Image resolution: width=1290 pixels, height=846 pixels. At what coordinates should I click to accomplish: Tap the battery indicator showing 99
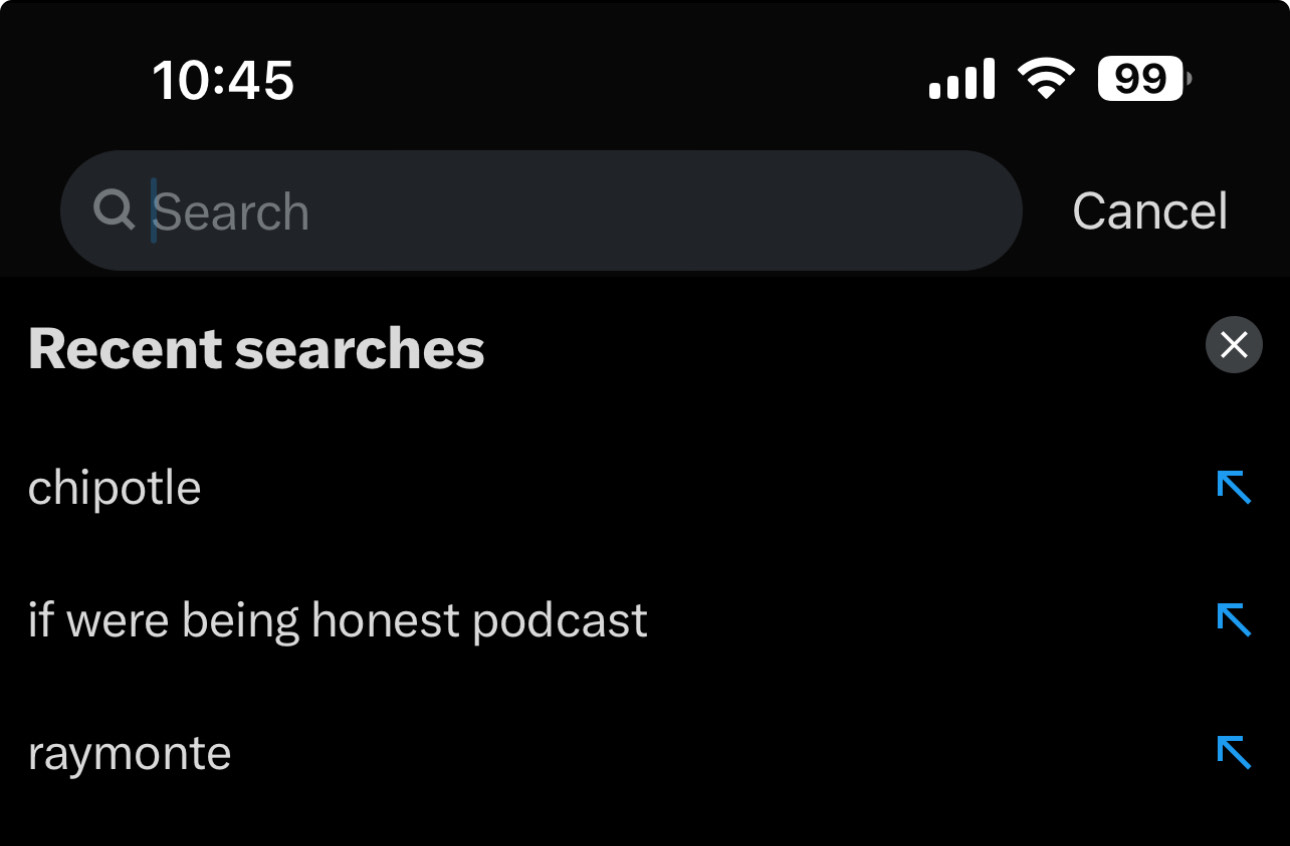coord(1144,79)
